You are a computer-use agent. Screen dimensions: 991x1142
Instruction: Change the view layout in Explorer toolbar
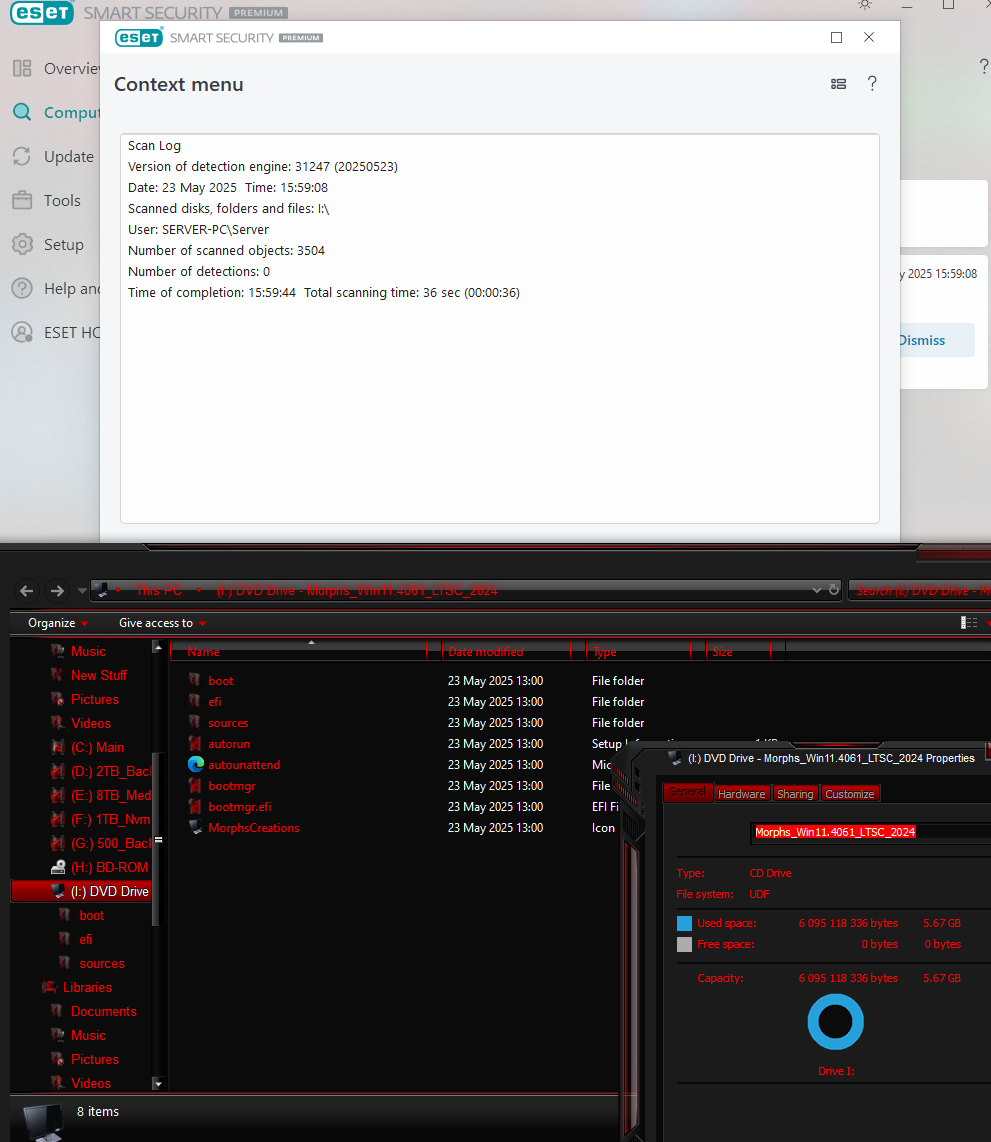(x=968, y=623)
